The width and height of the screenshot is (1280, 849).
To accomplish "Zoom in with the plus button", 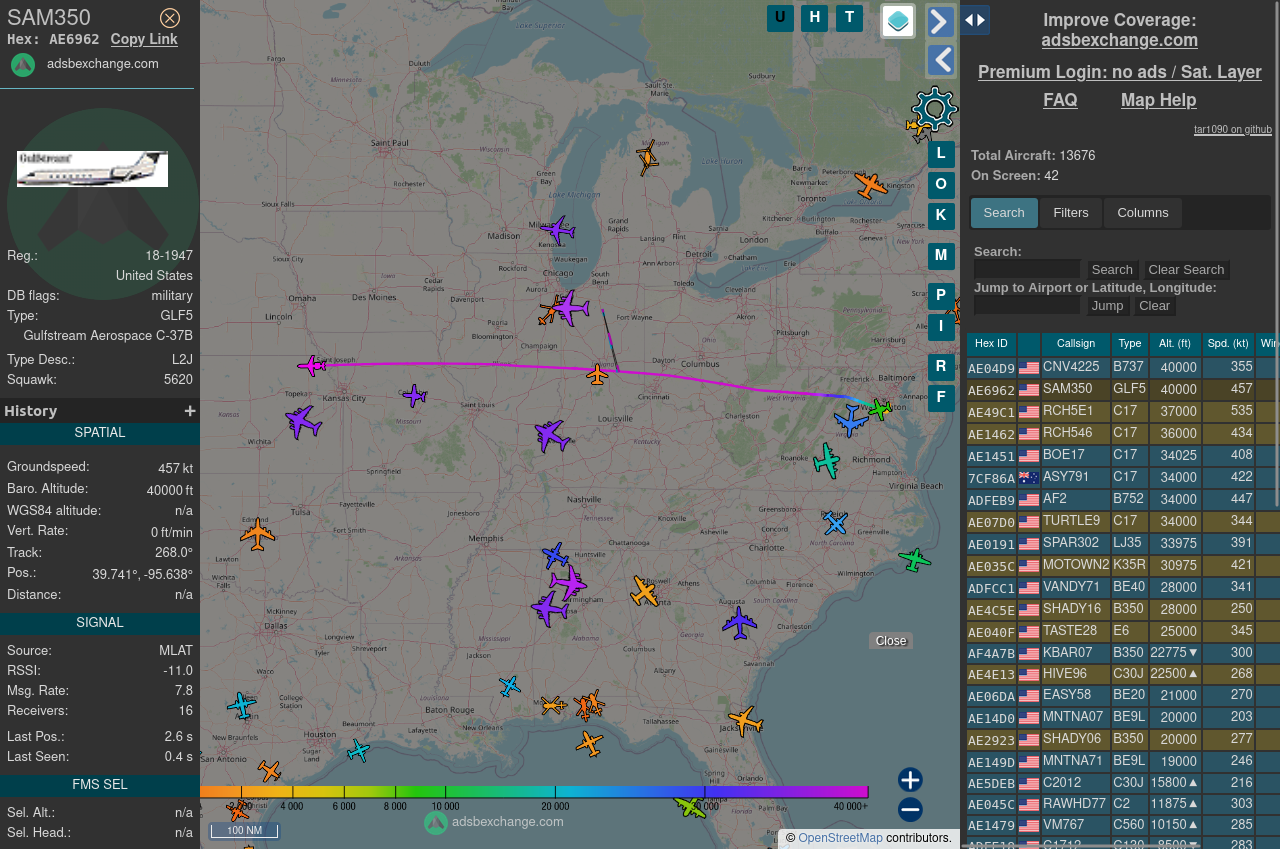I will click(x=910, y=780).
